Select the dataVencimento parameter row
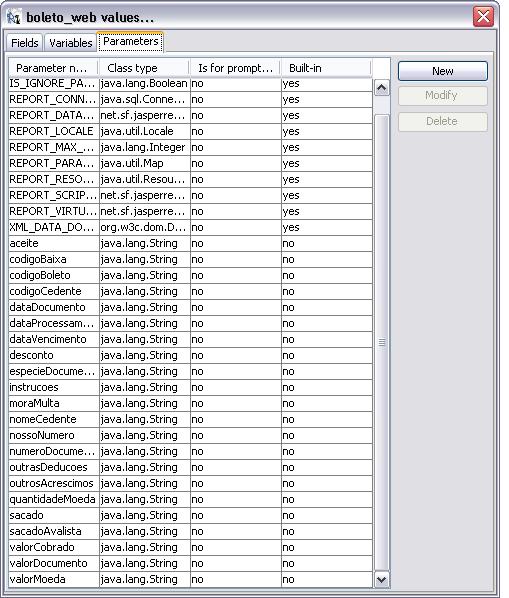The width and height of the screenshot is (509, 598). (190, 339)
